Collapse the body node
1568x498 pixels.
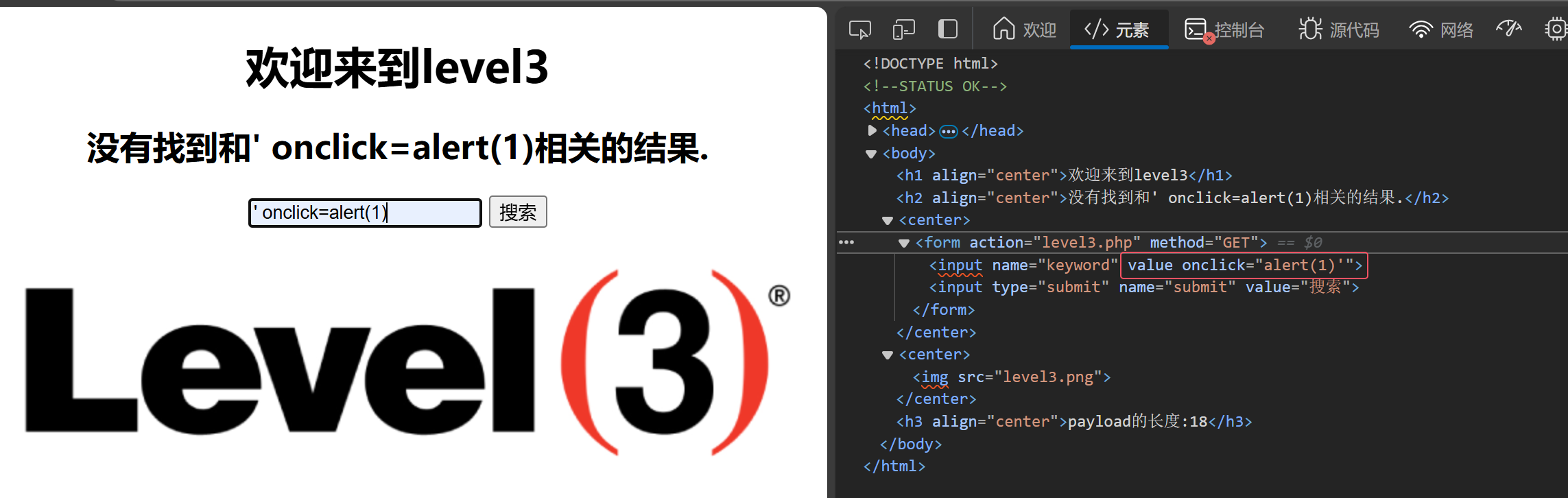(x=871, y=154)
